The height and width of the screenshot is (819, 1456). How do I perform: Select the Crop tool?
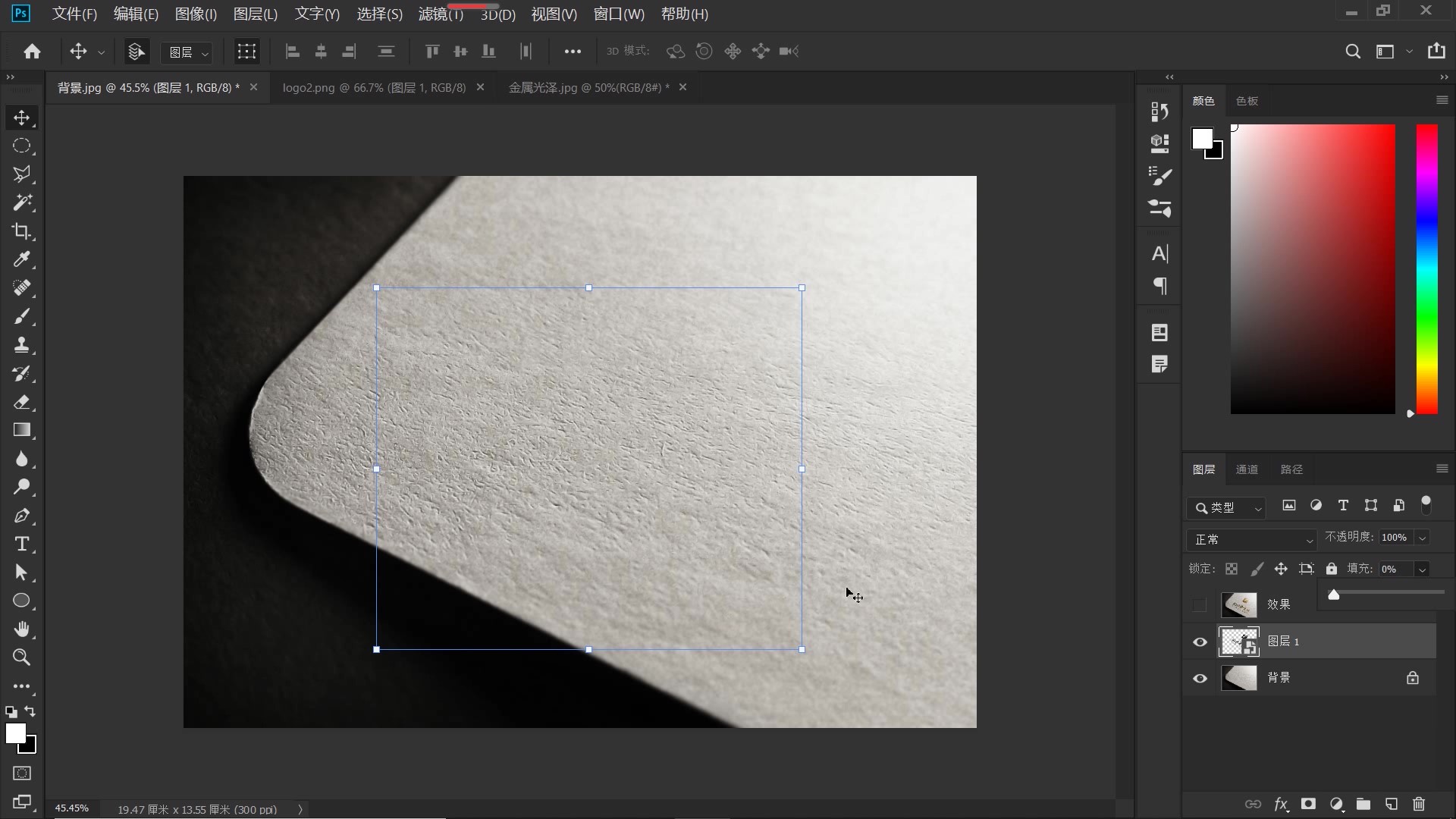21,231
